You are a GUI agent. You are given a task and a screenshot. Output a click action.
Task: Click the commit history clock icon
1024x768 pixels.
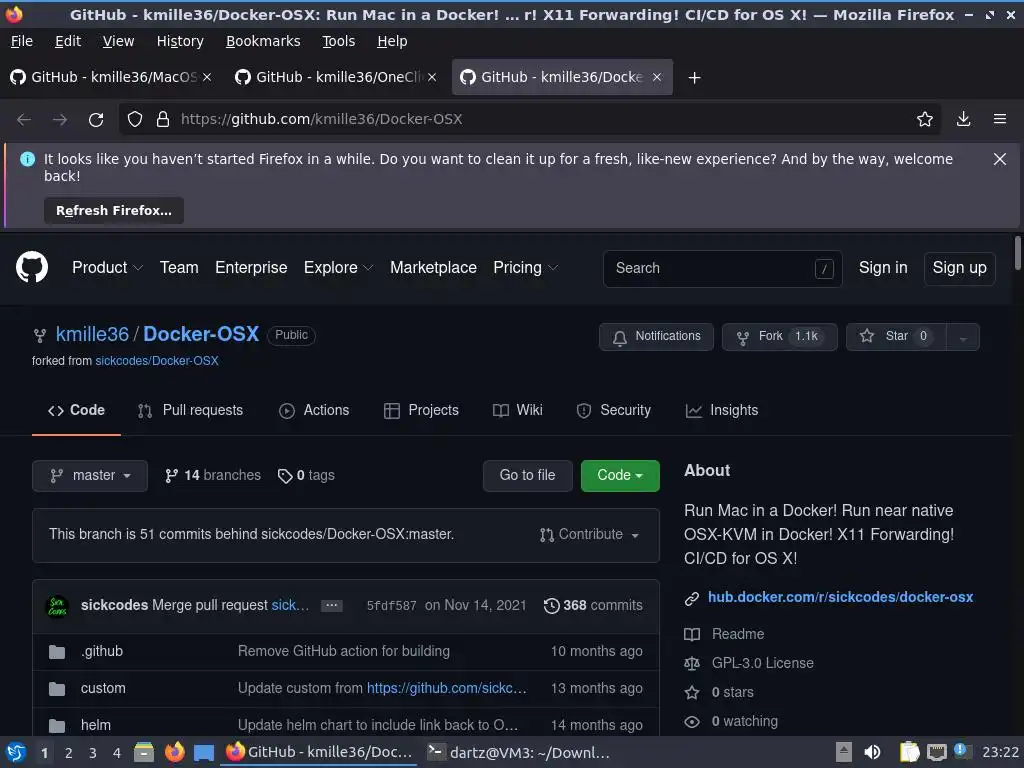pos(552,605)
